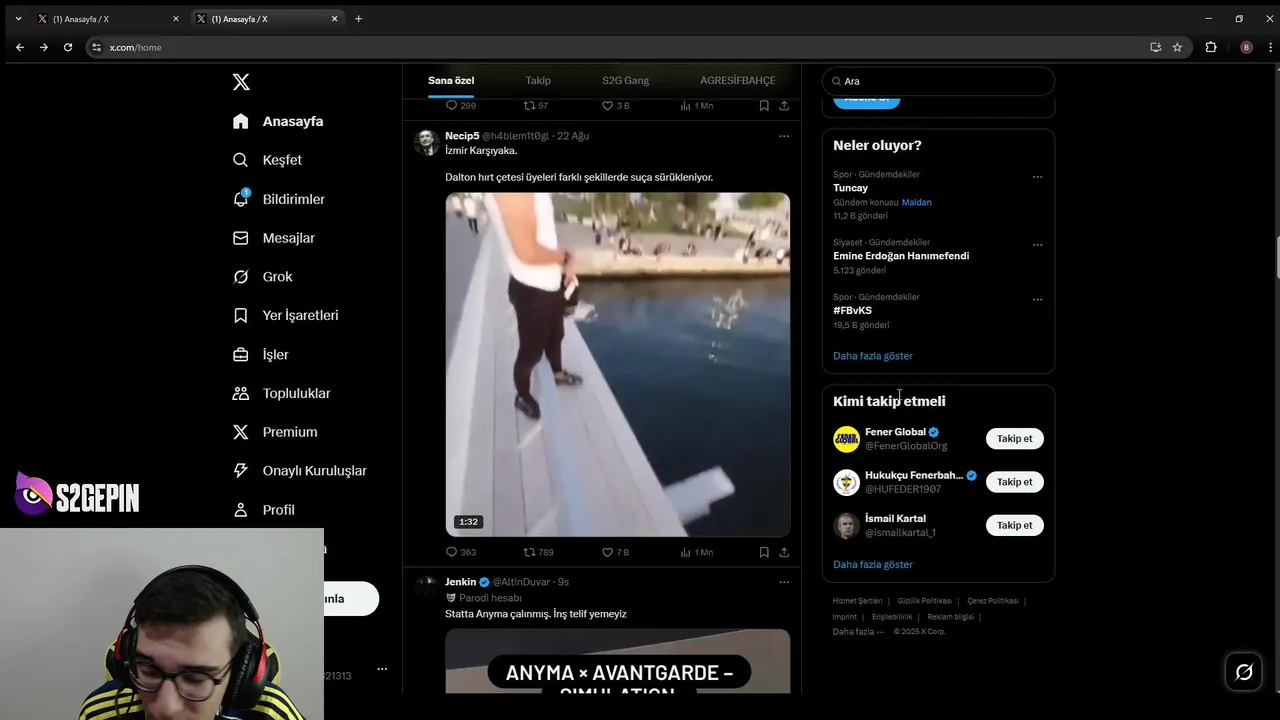The height and width of the screenshot is (720, 1280).
Task: Open Jenkin profile name
Action: tap(460, 582)
